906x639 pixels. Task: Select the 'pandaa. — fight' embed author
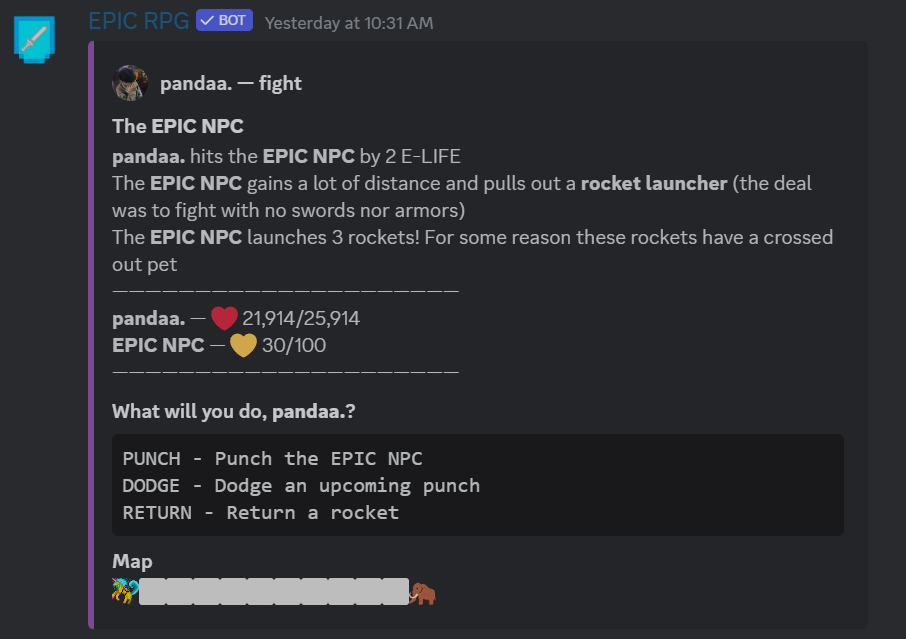tap(231, 84)
